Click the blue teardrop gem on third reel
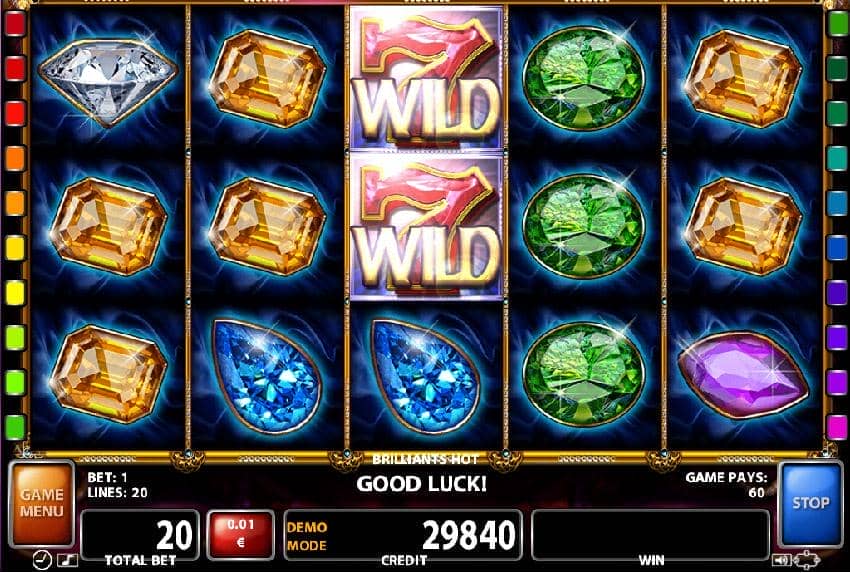Viewport: 850px width, 573px height. pos(426,375)
